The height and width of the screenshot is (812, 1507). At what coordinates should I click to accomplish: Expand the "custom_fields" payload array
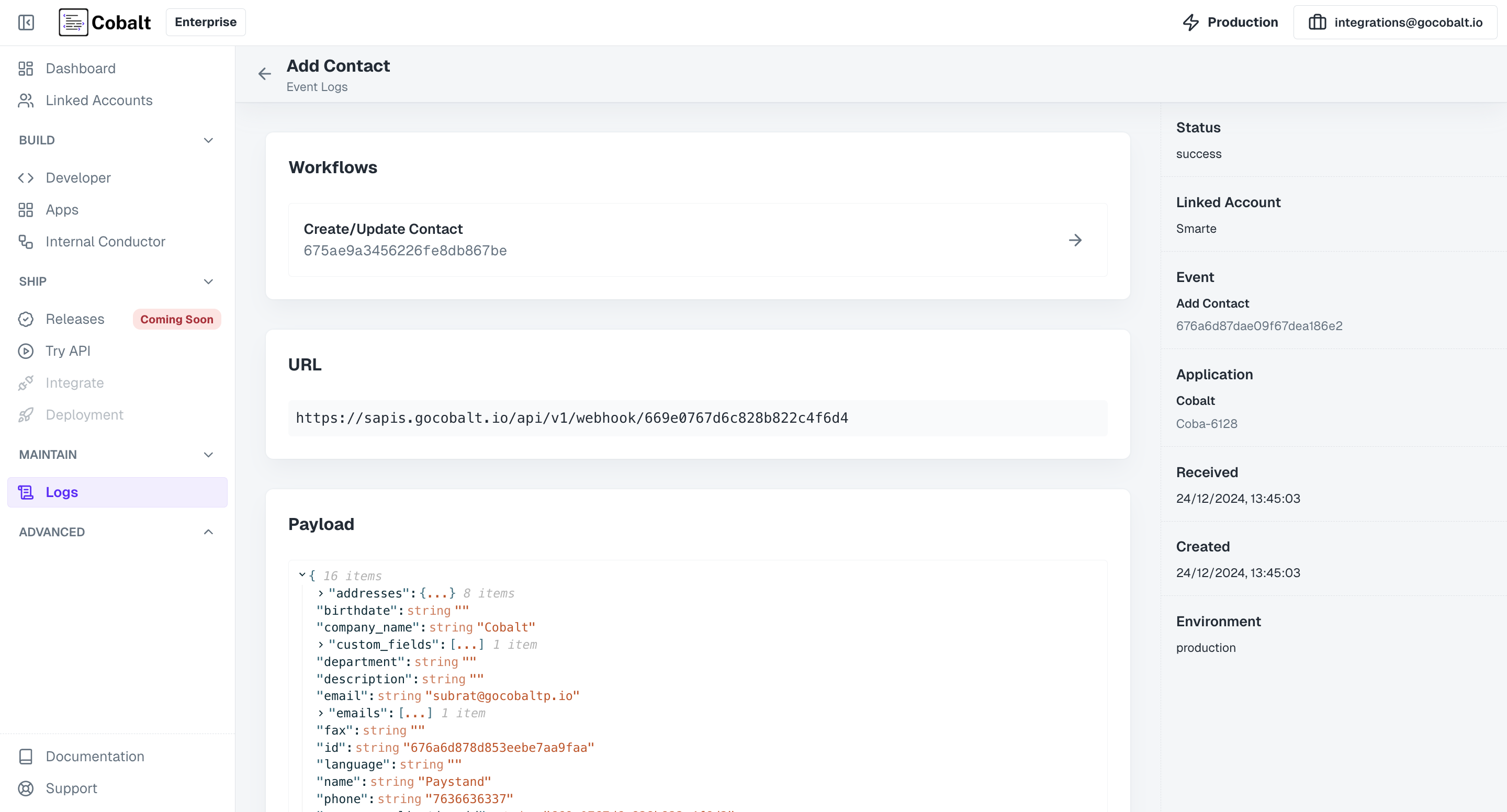321,645
